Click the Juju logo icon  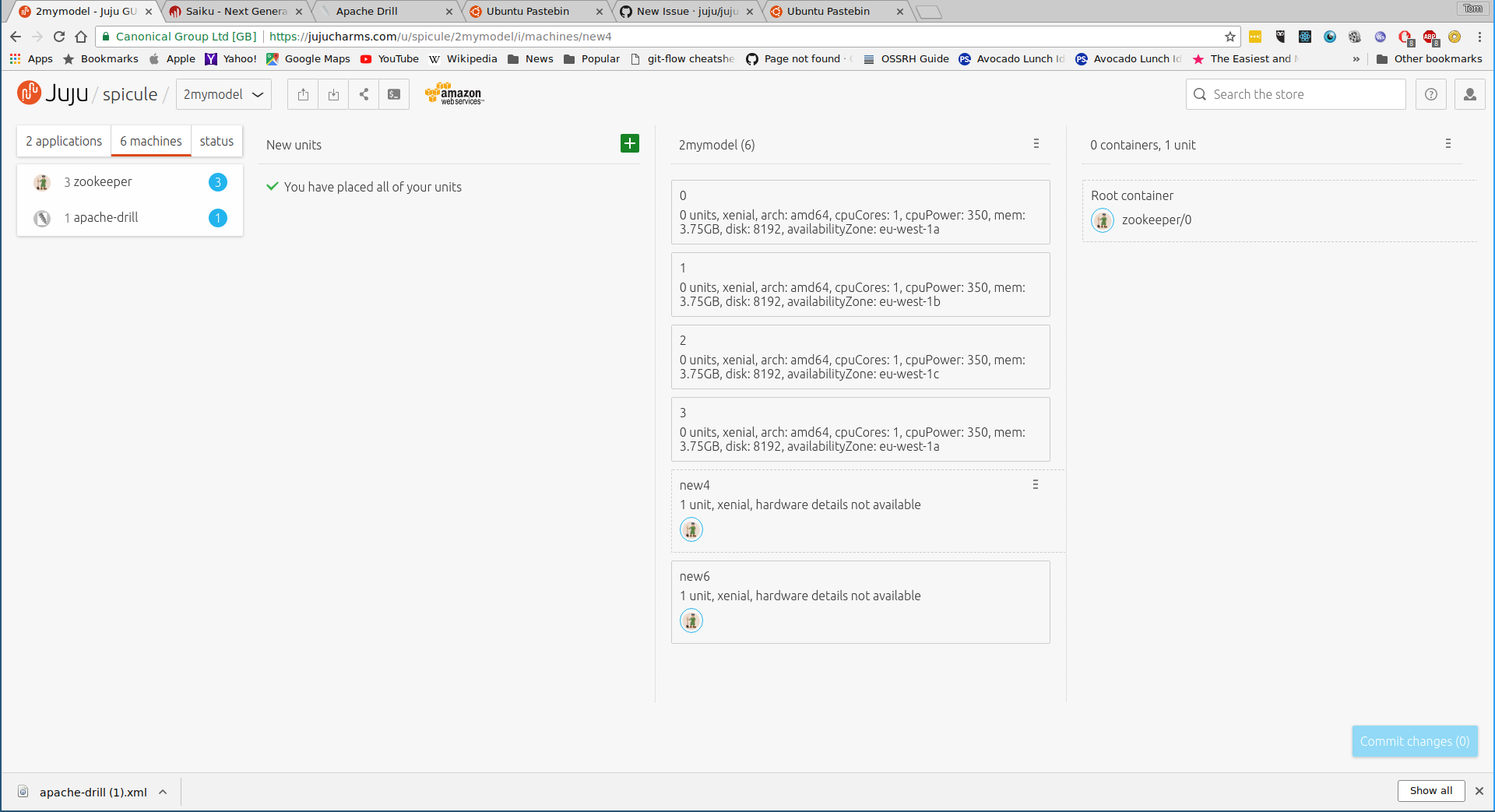pos(30,93)
